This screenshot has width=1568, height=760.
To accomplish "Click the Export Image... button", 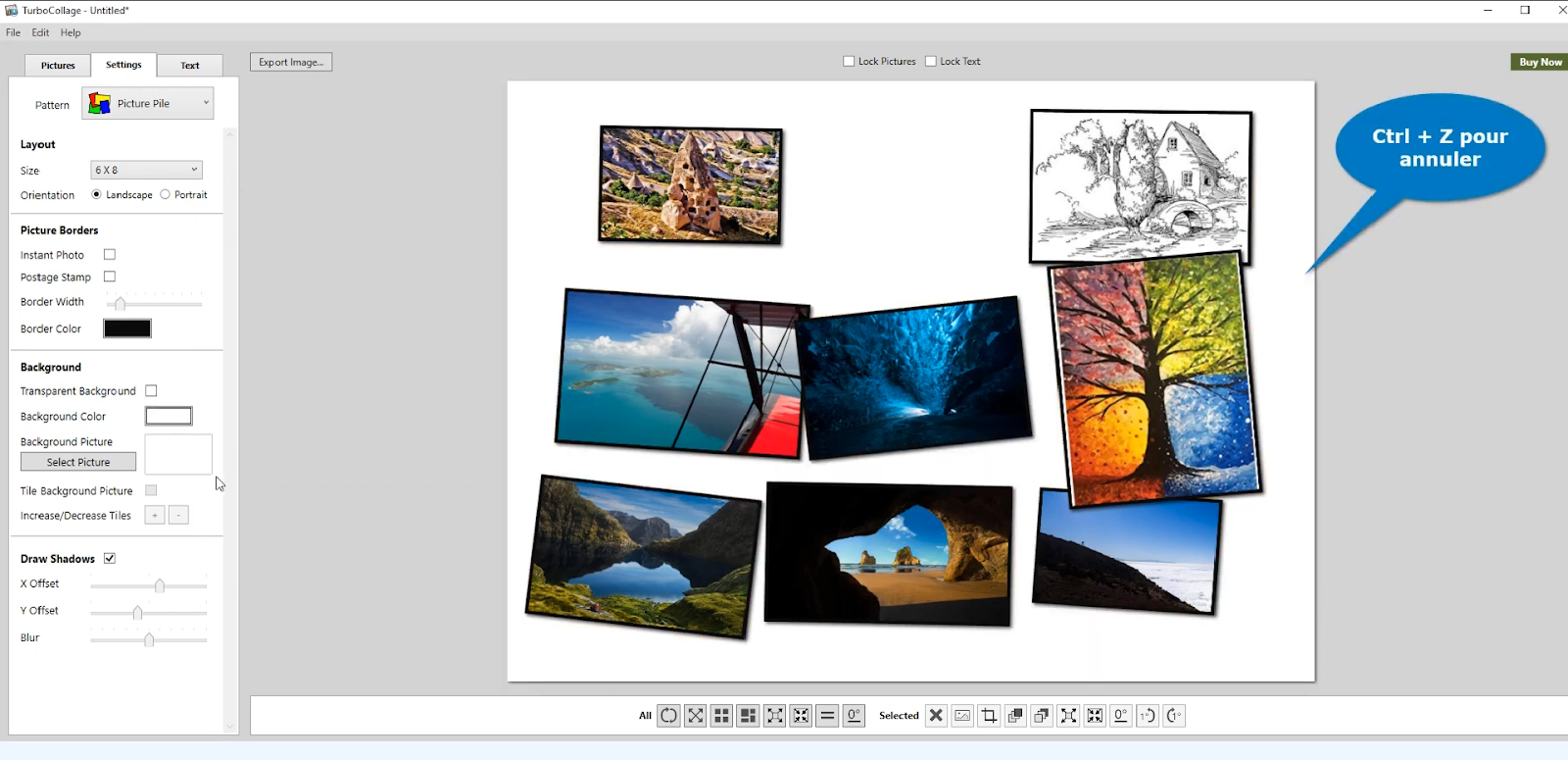I will pyautogui.click(x=291, y=62).
